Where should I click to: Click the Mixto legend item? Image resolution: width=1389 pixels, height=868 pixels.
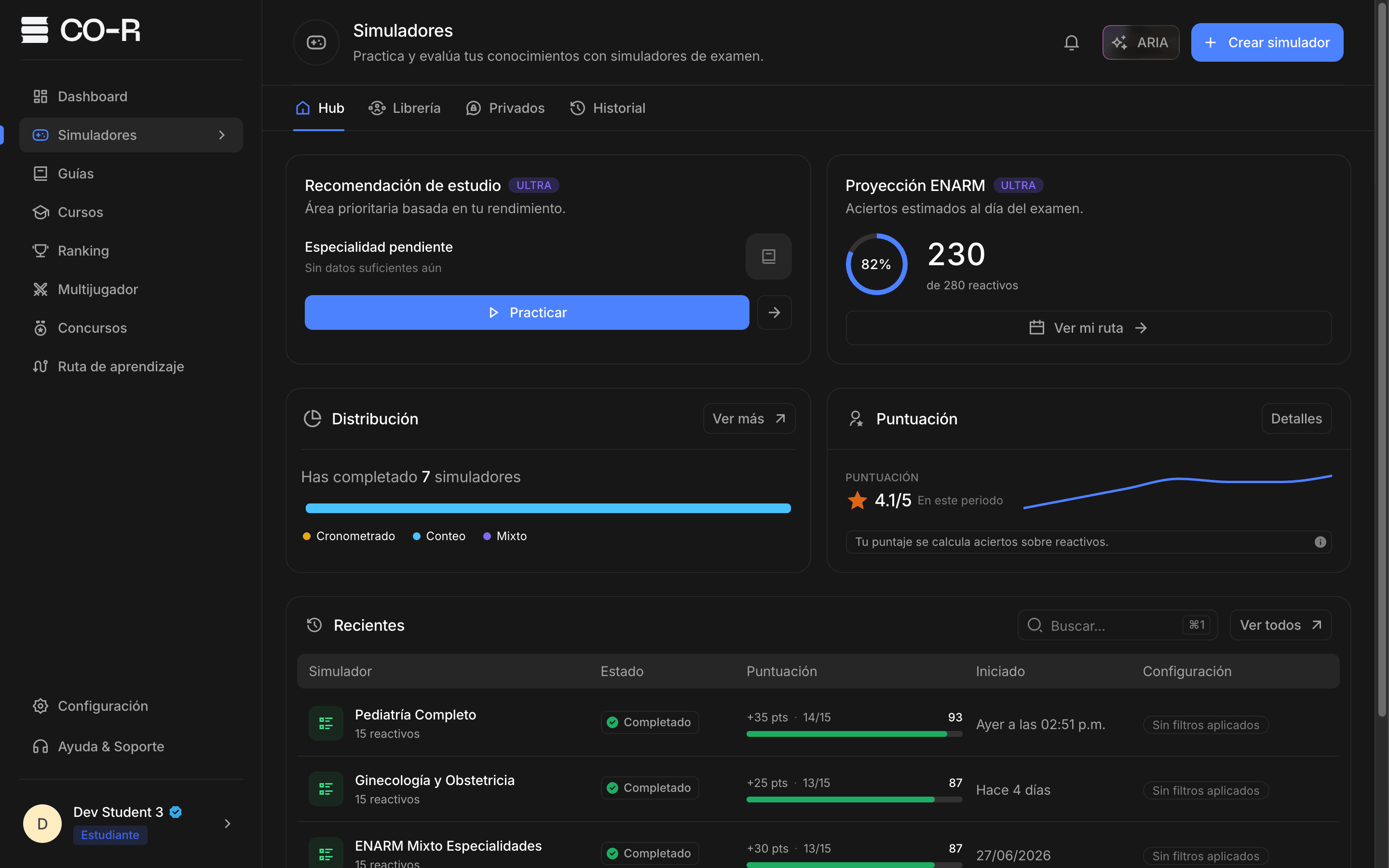point(505,536)
